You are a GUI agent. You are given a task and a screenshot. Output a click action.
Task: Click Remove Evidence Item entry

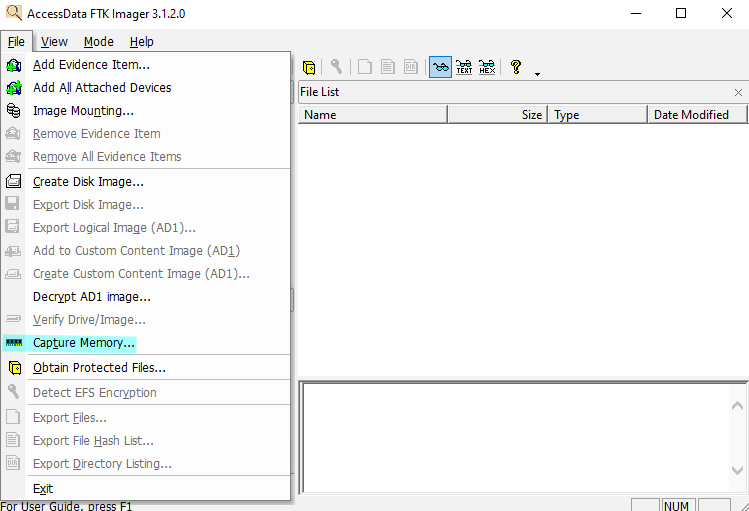146,134
